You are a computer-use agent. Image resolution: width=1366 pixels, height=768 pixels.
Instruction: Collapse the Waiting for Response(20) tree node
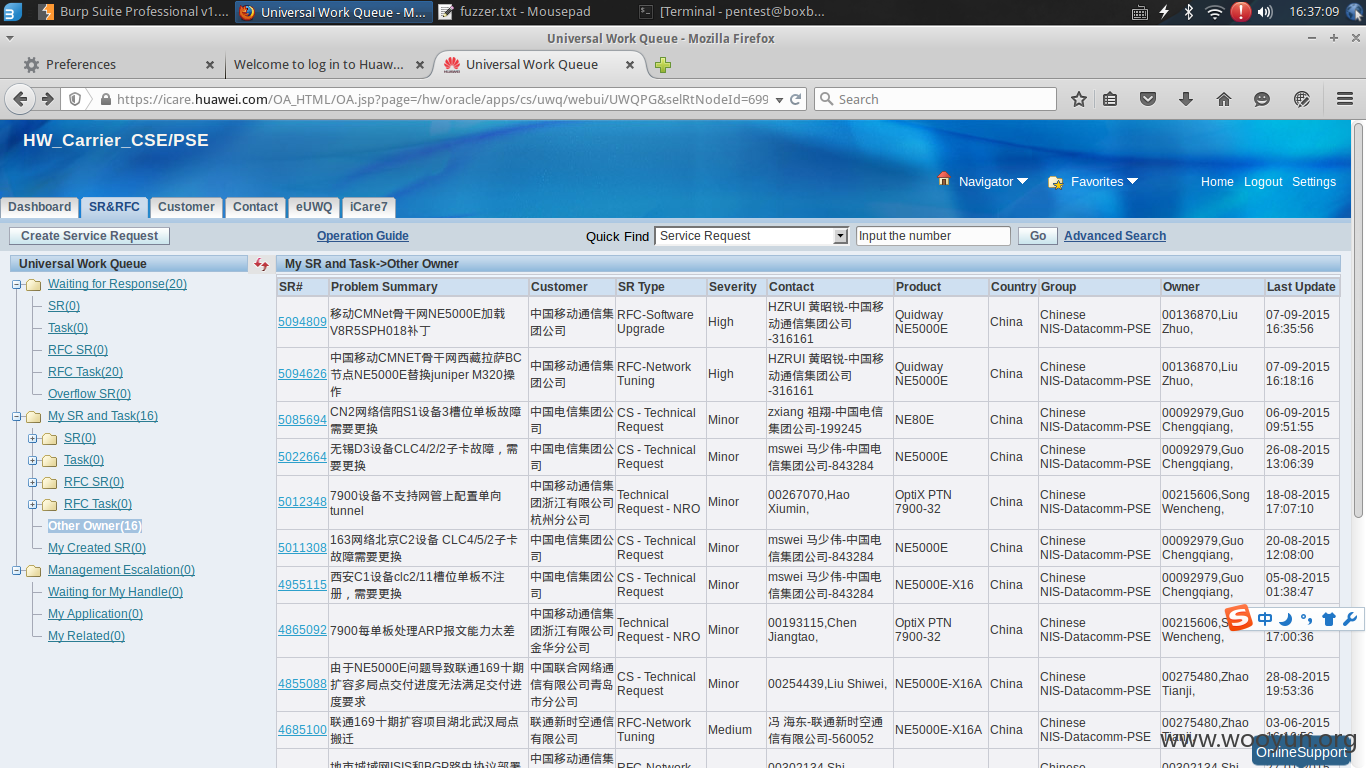(17, 285)
